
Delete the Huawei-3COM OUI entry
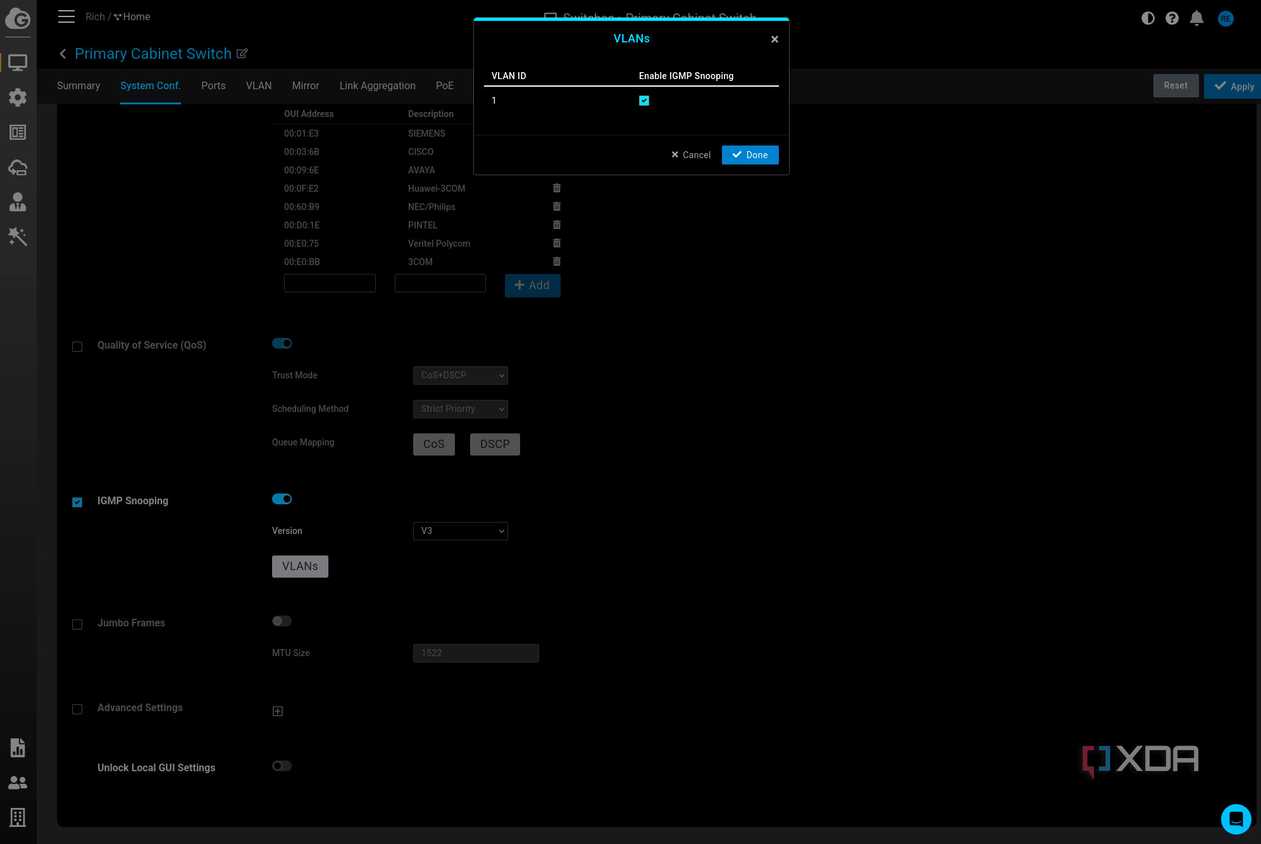tap(557, 188)
